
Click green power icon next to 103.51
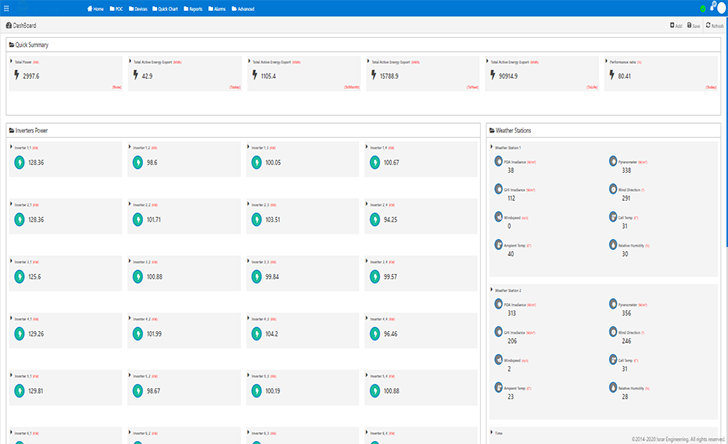pos(256,219)
